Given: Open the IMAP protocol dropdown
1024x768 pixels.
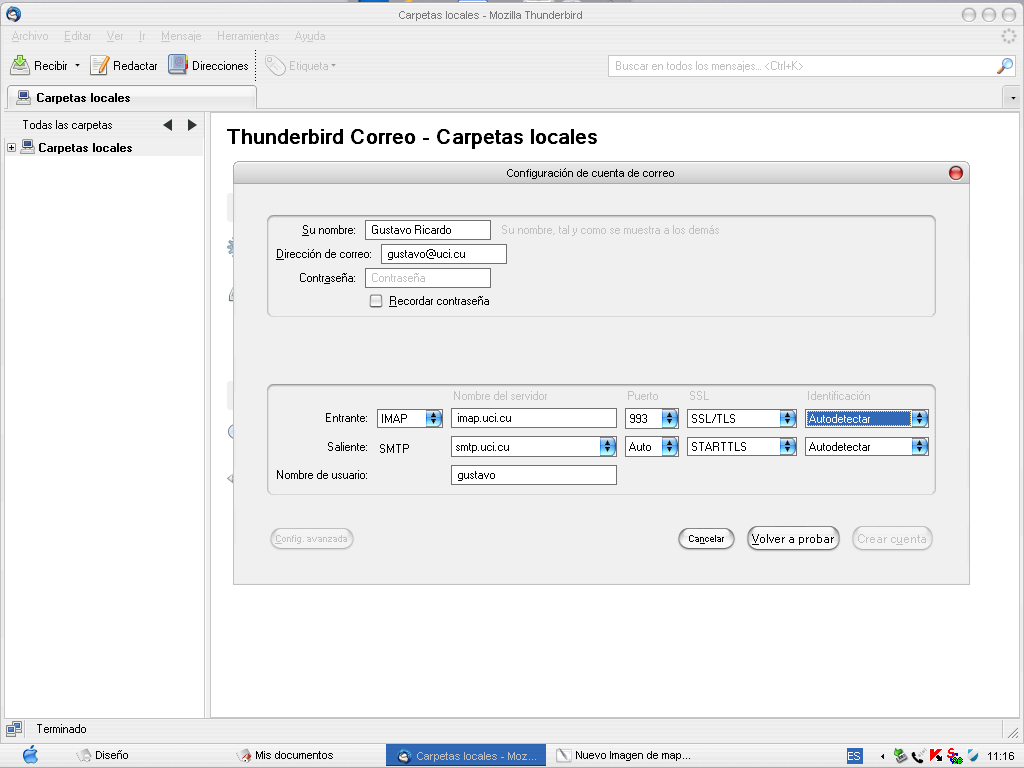Looking at the screenshot, I should coord(410,419).
